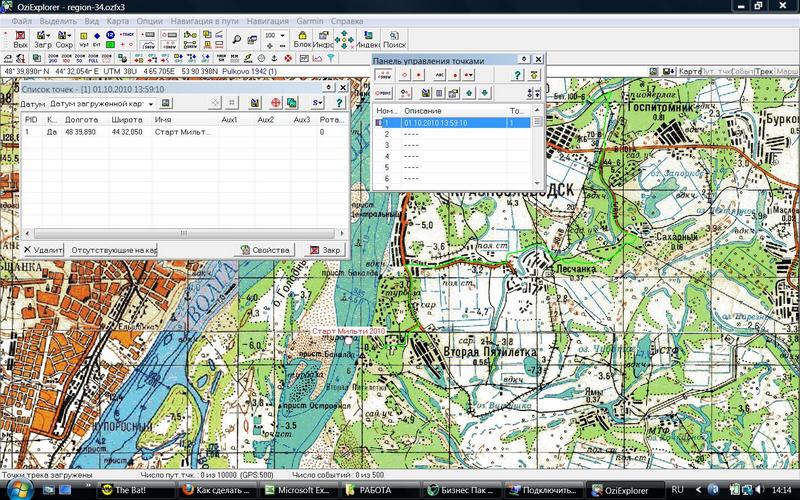This screenshot has width=800, height=500.
Task: Open the Навигация в пути menu
Action: pos(205,21)
